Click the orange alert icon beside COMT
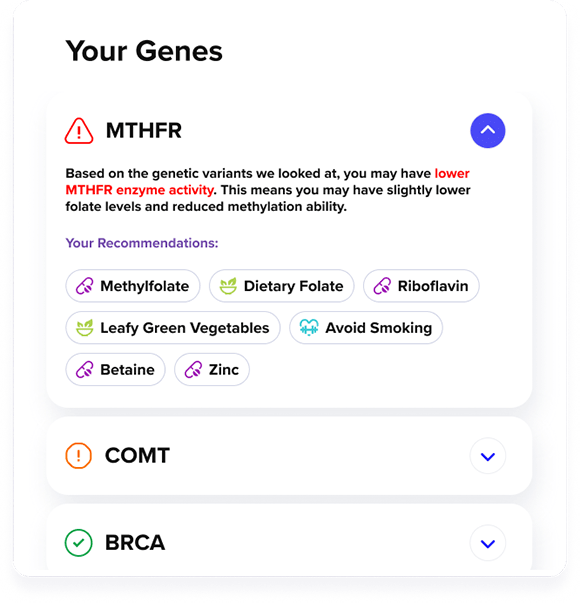580x603 pixels. [x=78, y=456]
